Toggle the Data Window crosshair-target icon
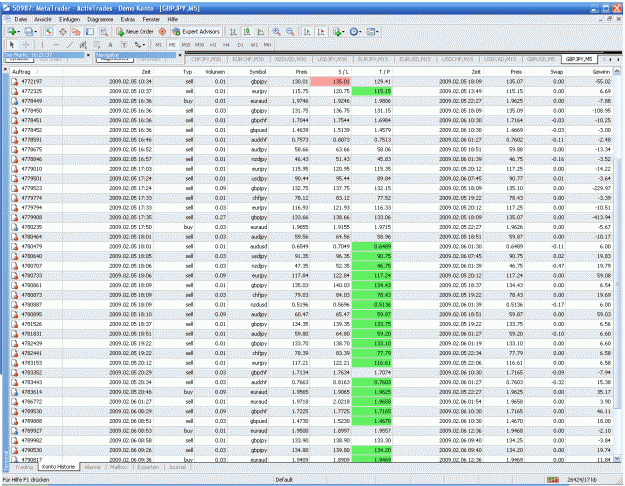 point(63,31)
